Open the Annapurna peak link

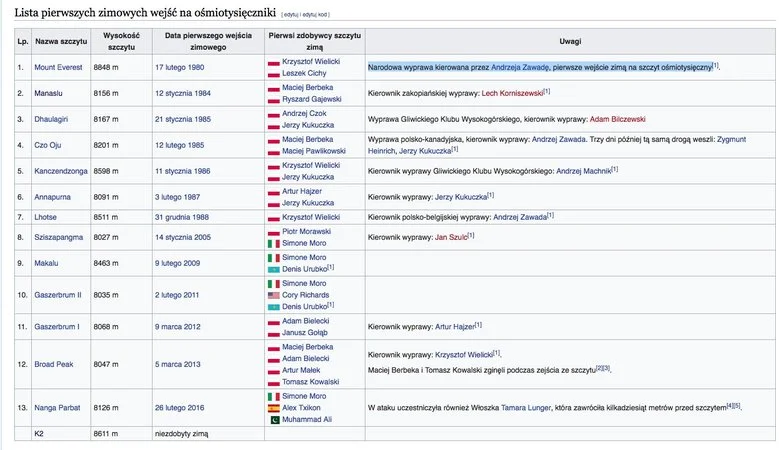52,197
